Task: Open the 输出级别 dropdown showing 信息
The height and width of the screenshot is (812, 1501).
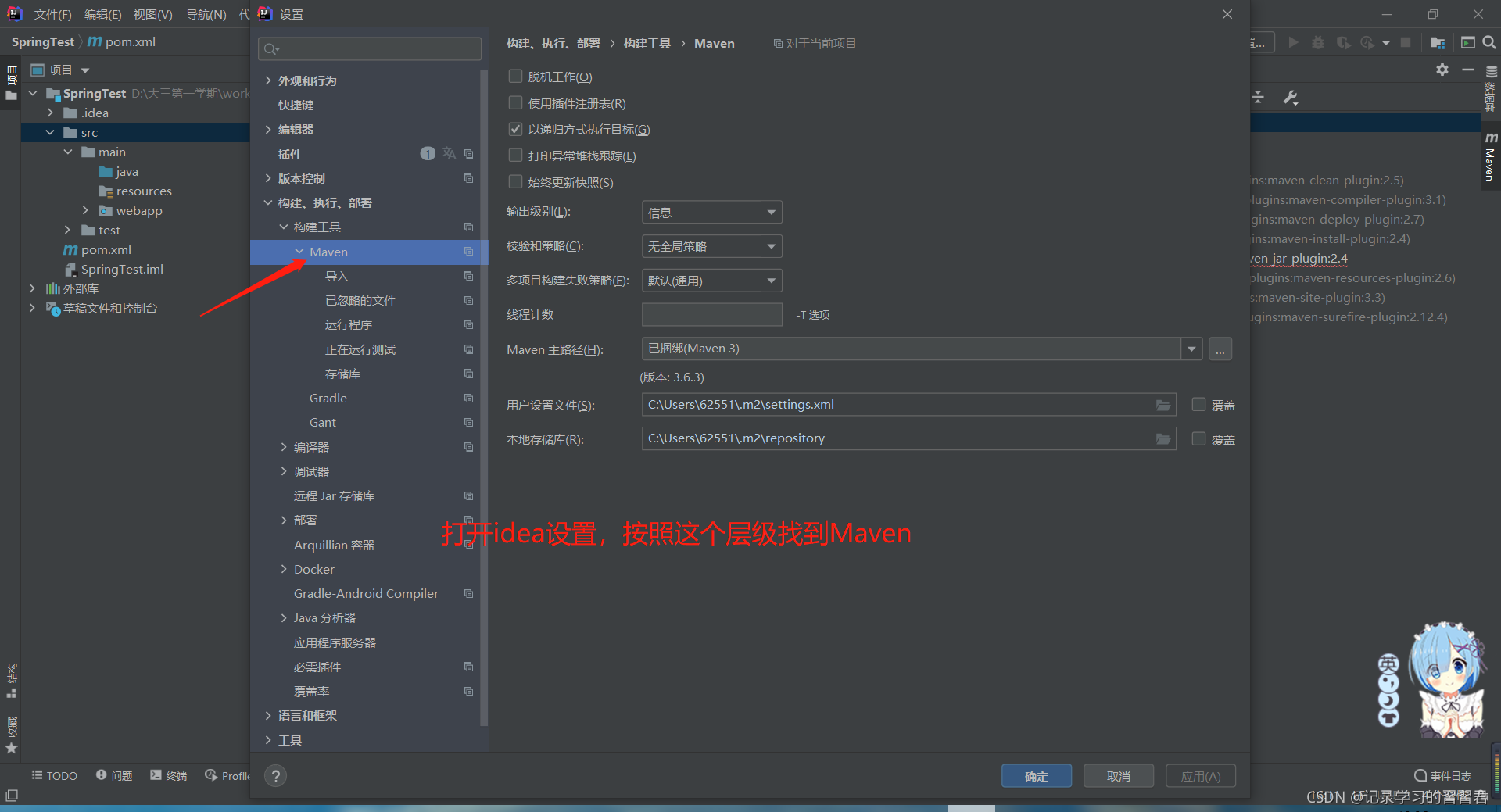Action: click(x=711, y=213)
